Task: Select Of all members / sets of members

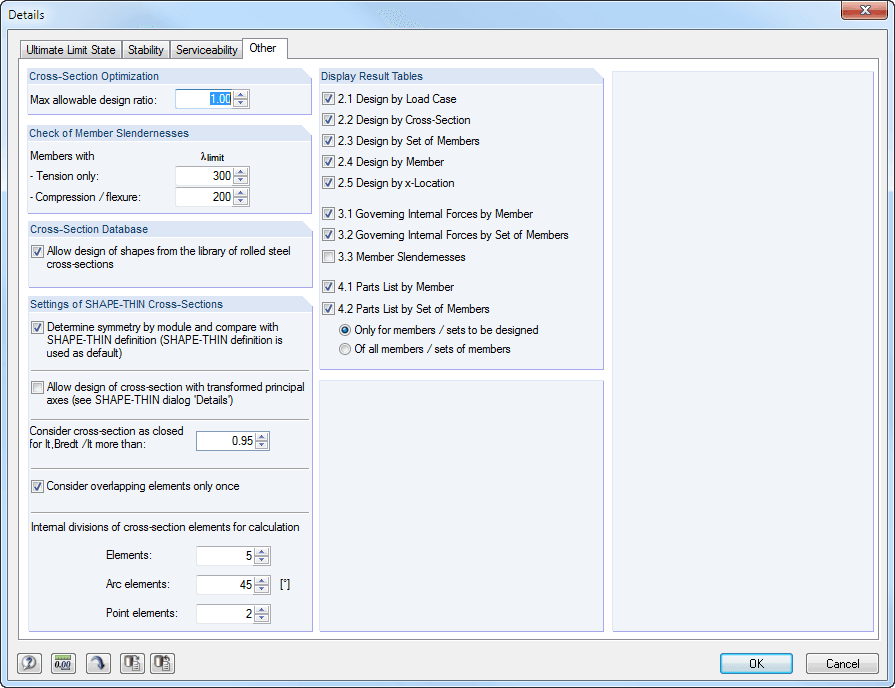Action: (345, 349)
